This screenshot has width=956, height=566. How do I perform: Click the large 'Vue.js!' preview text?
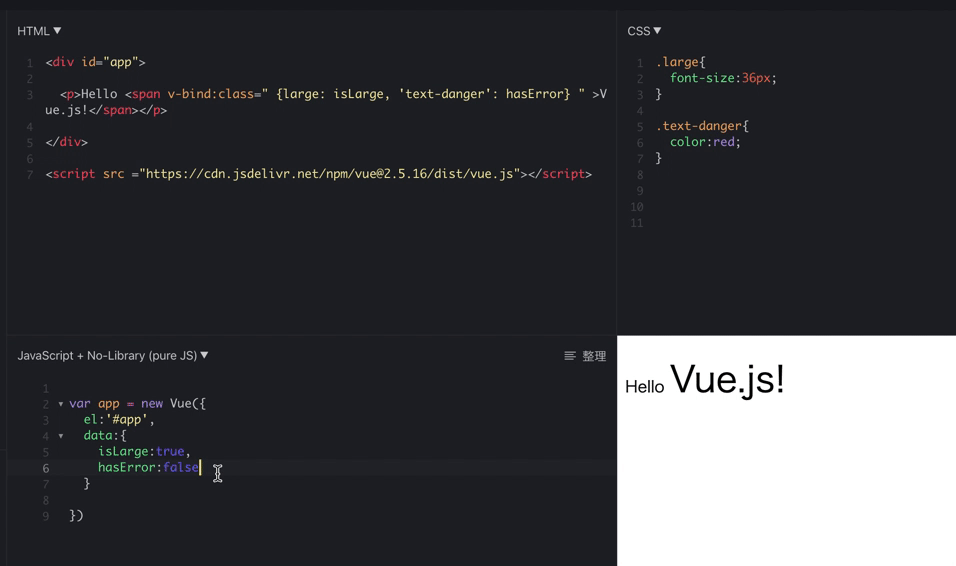point(727,379)
